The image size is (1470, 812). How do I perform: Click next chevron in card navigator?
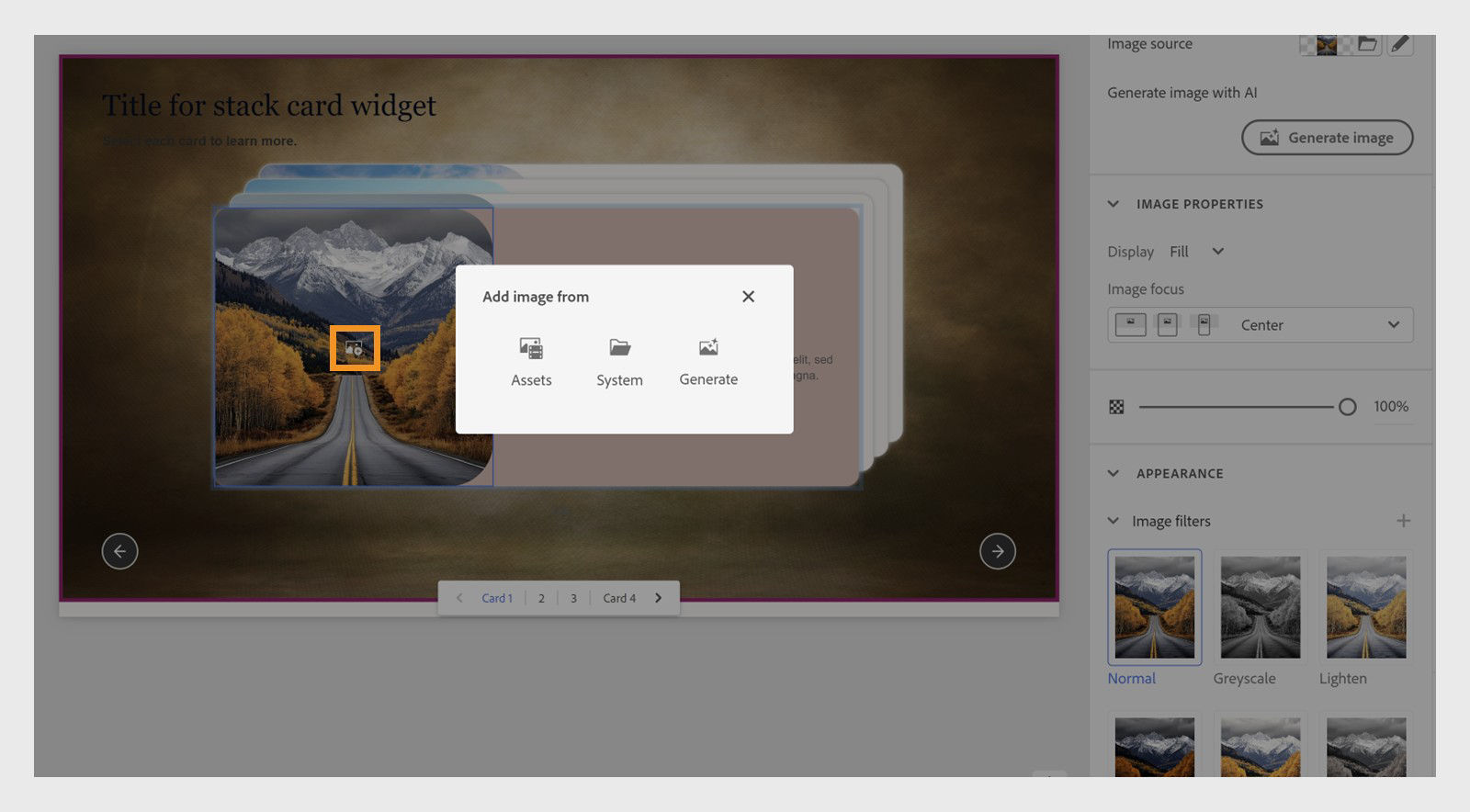coord(658,598)
